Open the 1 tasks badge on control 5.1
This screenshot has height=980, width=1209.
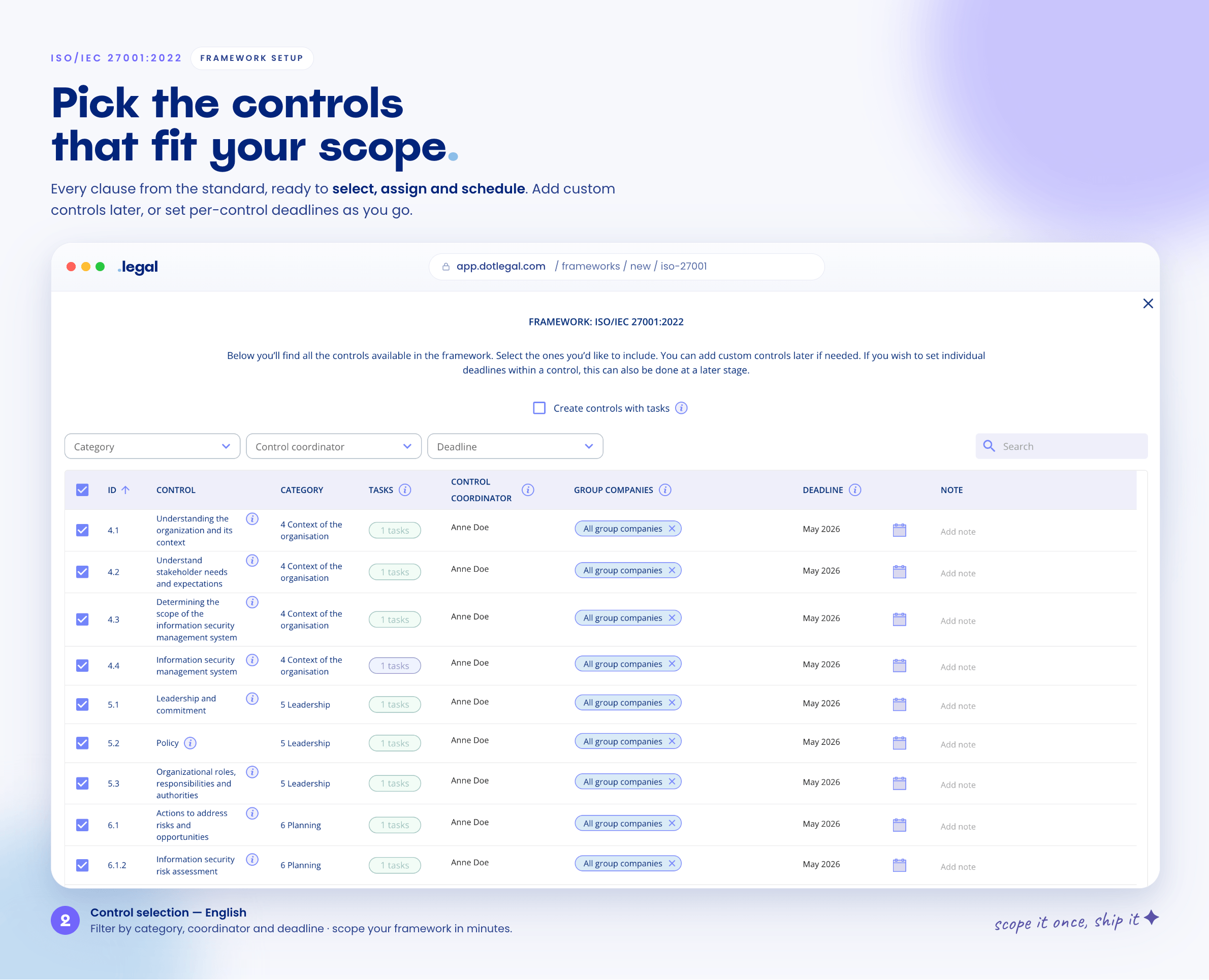coord(395,704)
